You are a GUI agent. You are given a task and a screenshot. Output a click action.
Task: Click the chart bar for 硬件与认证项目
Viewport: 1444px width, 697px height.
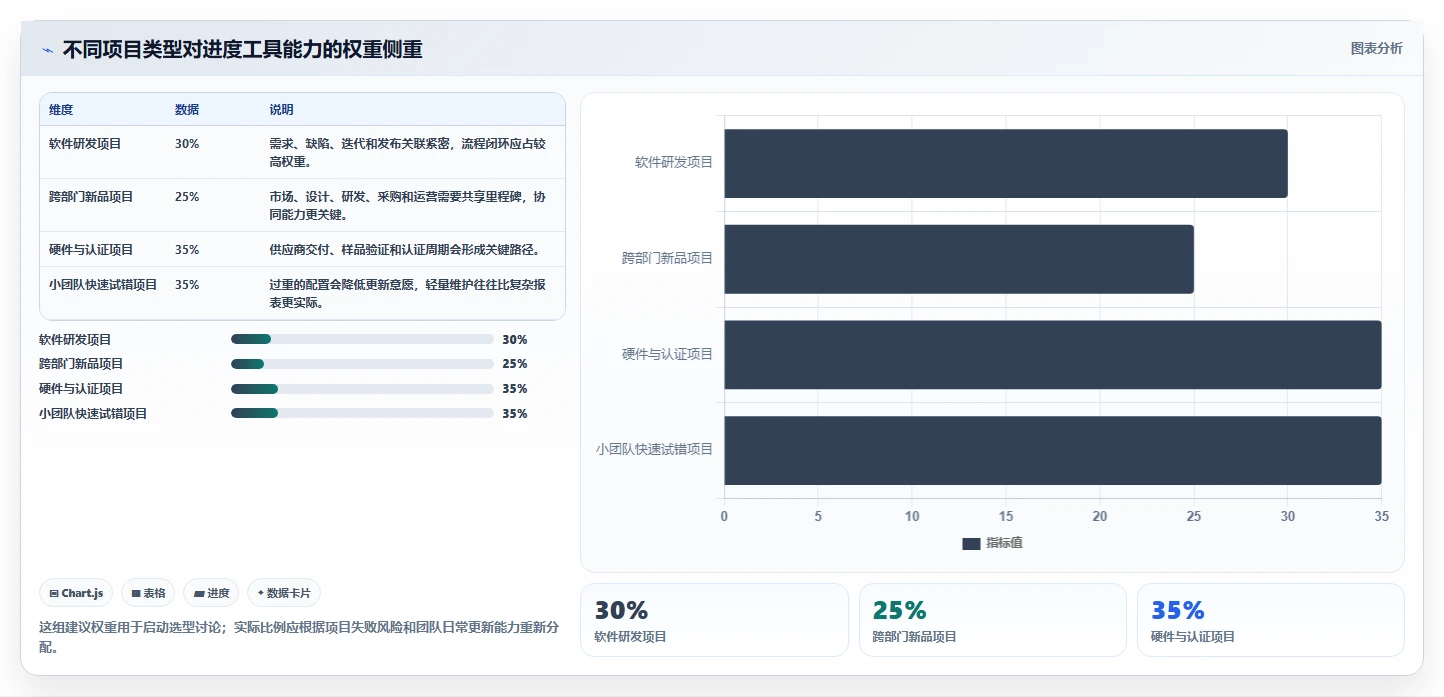(1053, 355)
